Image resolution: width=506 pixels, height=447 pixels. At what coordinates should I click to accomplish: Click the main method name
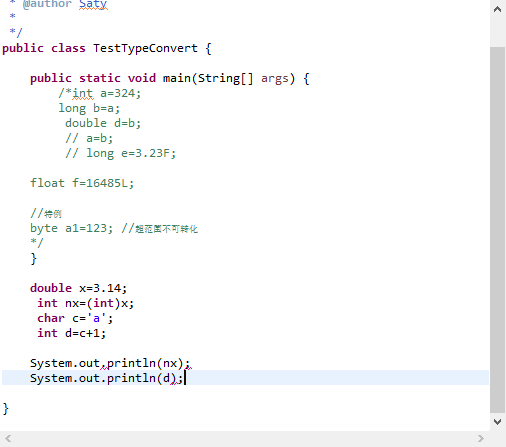(x=177, y=78)
